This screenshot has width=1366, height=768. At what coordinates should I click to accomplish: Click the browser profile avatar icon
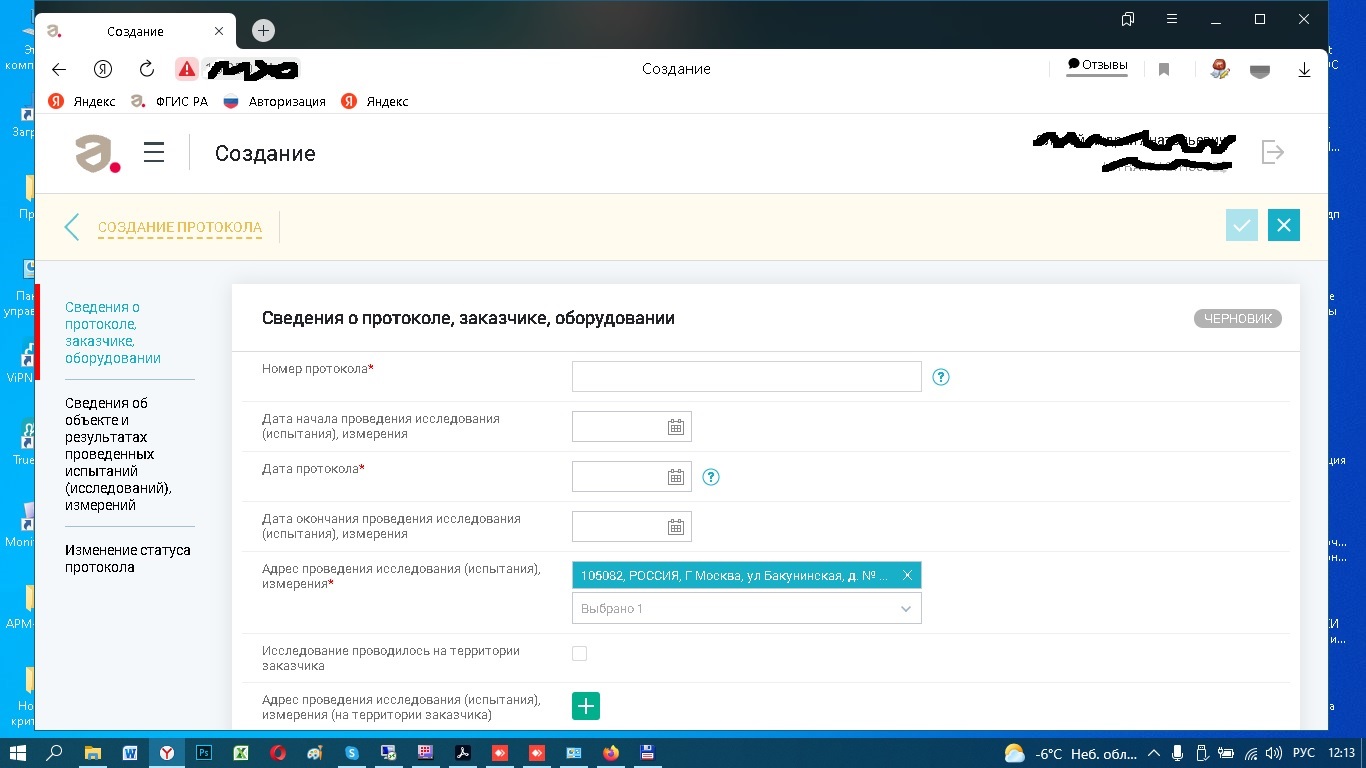point(1219,69)
